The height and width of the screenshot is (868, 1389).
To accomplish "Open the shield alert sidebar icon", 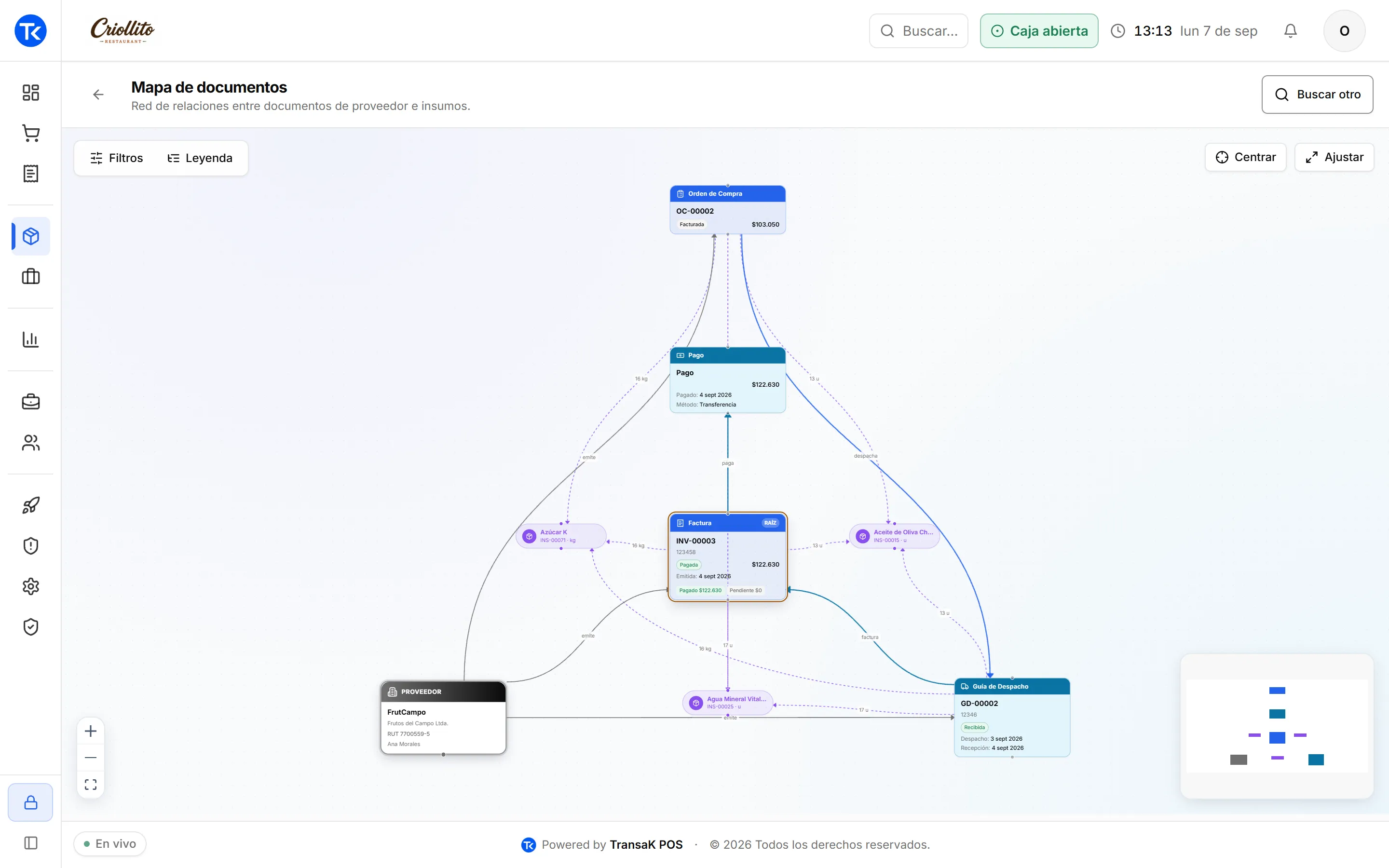I will click(x=30, y=545).
